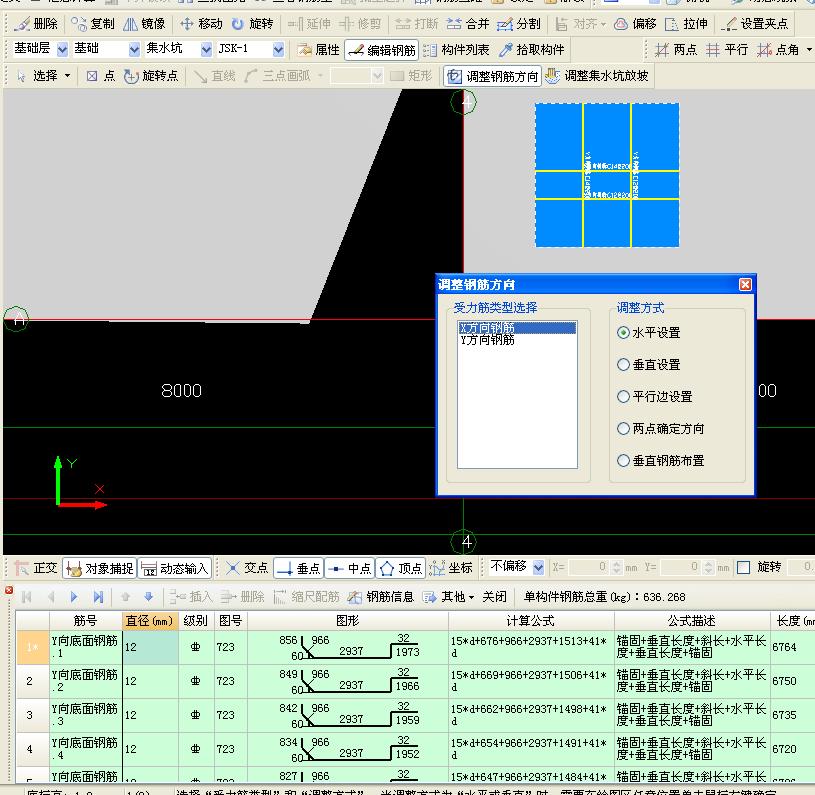Click diameter cell of Y向底面钢筋.1 row

tap(150, 647)
